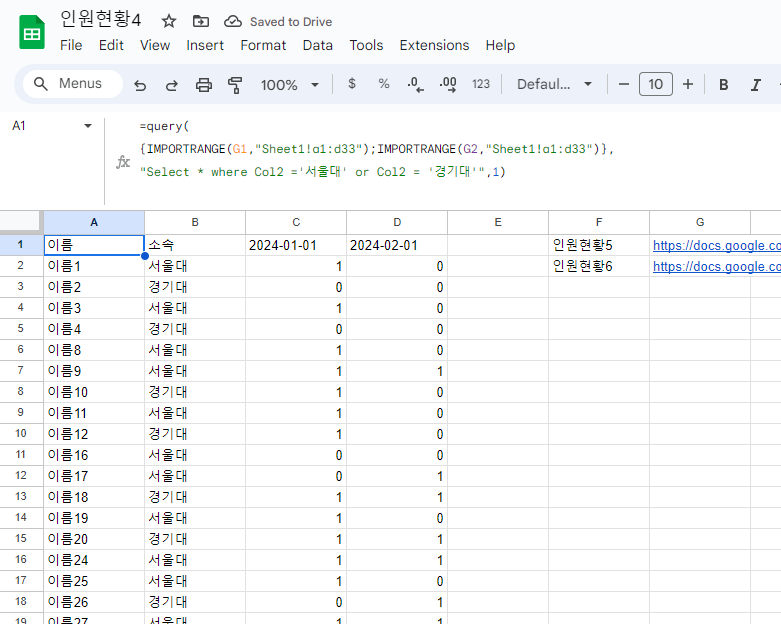Increase font size with plus button
Viewport: 781px width, 624px height.
point(688,84)
